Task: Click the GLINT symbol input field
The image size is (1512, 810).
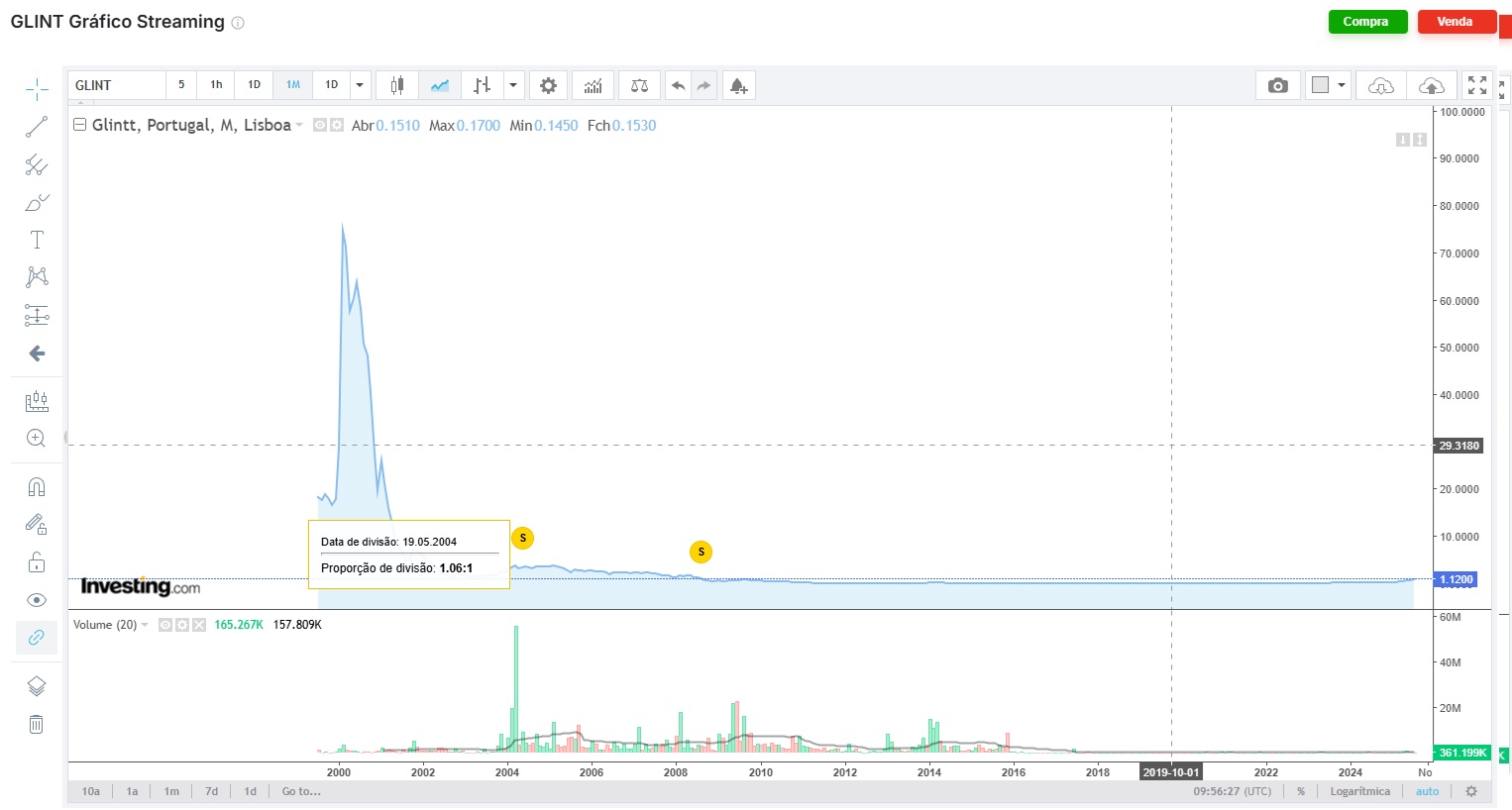Action: click(117, 86)
